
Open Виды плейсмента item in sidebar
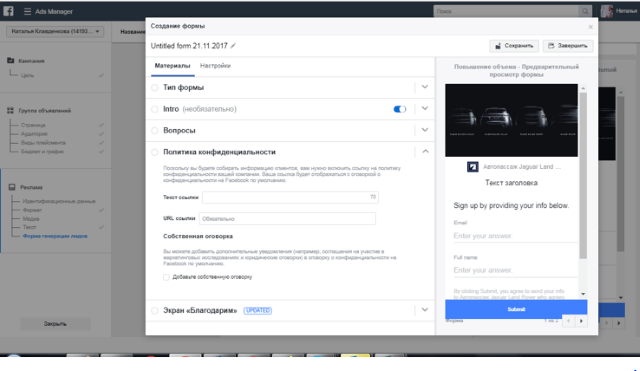(x=43, y=143)
